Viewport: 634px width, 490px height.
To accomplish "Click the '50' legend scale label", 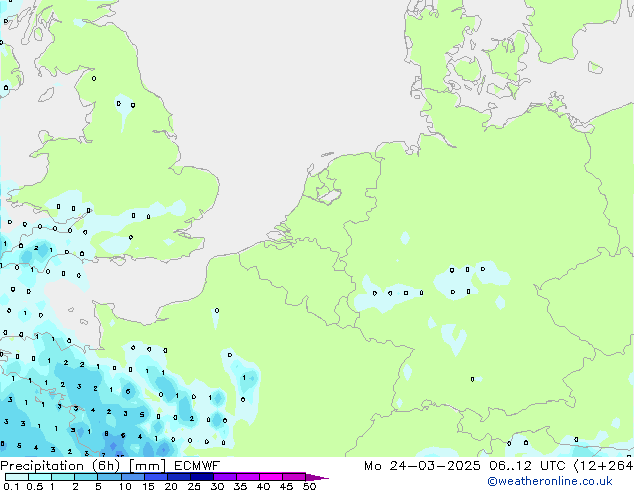I will tap(309, 486).
